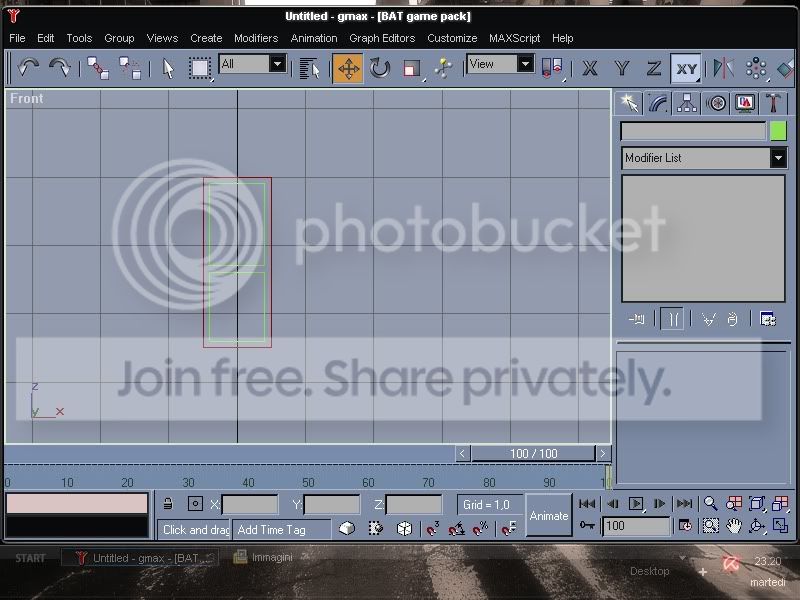Screen dimensions: 800x600
Task: Click the object name field
Action: pyautogui.click(x=693, y=131)
